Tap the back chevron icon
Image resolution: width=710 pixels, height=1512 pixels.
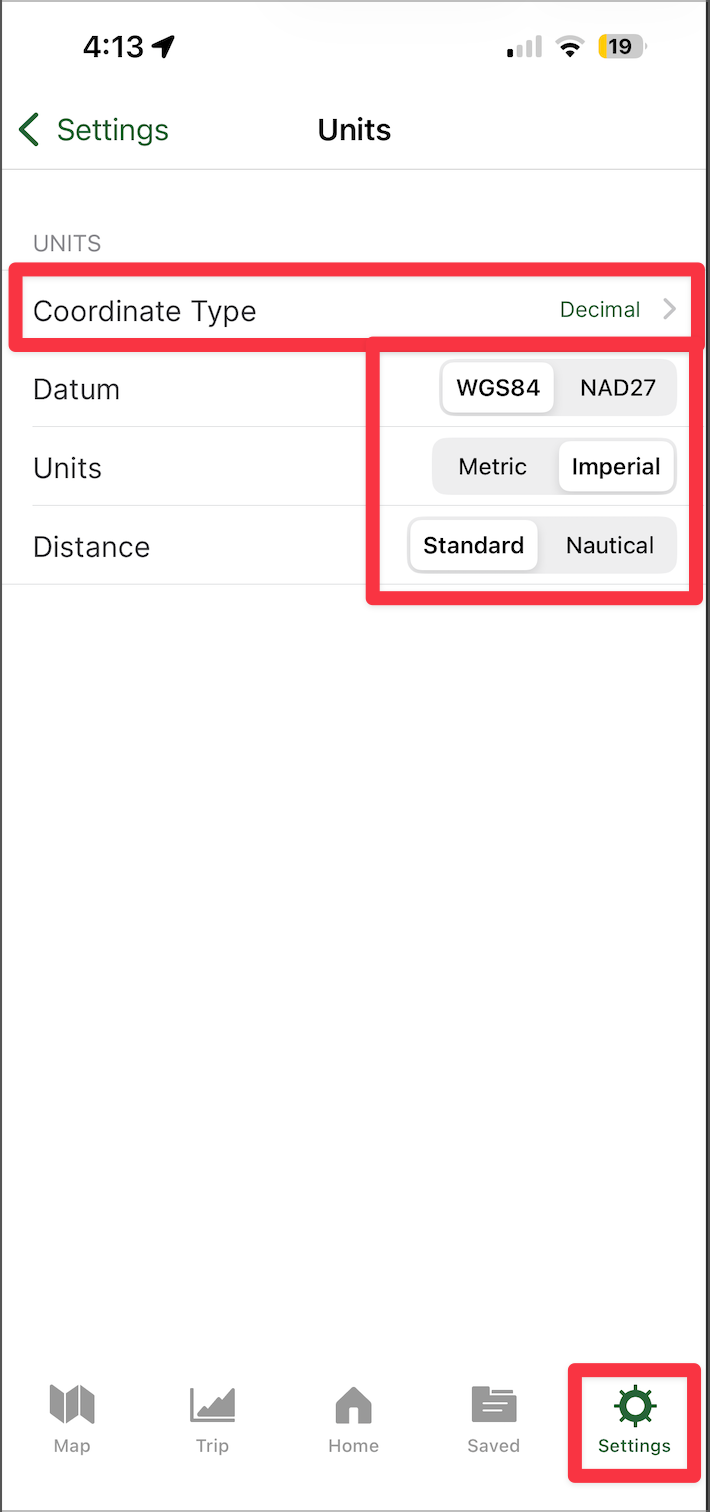[x=29, y=130]
